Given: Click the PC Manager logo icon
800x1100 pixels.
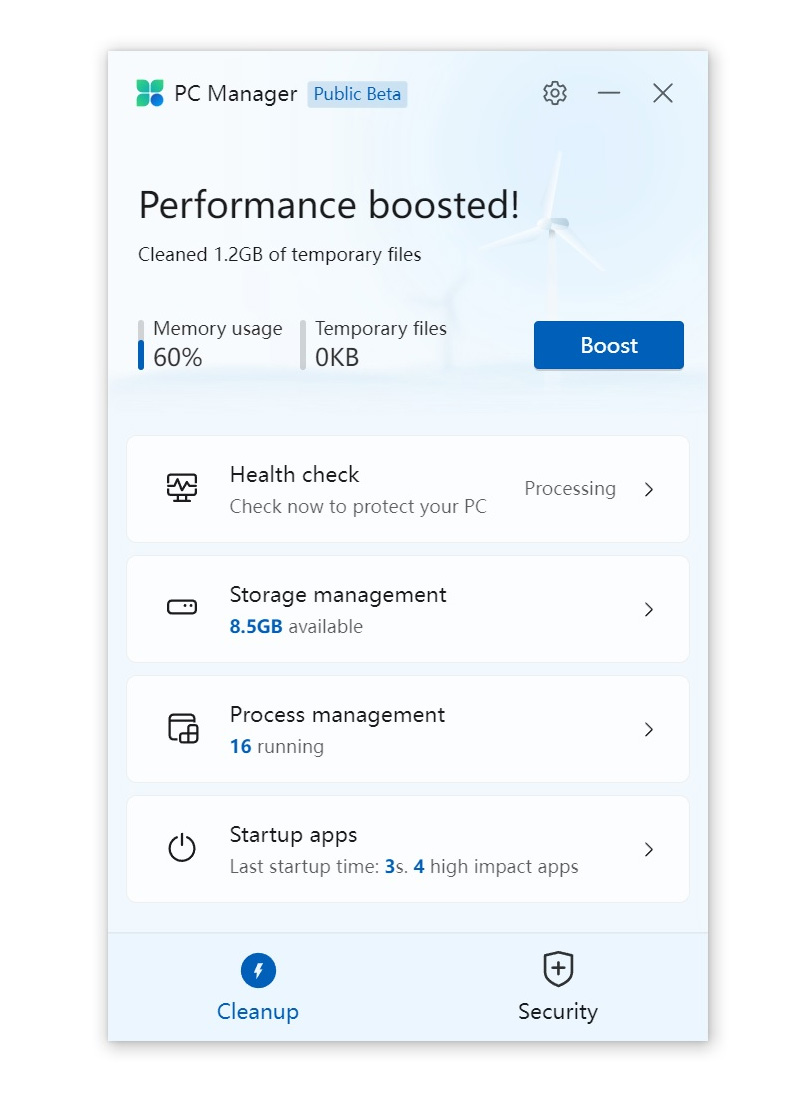Looking at the screenshot, I should [x=149, y=93].
